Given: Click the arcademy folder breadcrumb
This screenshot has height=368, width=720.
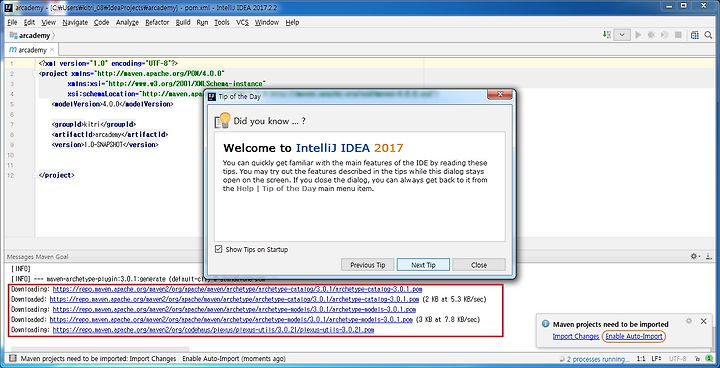Looking at the screenshot, I should tap(30, 35).
